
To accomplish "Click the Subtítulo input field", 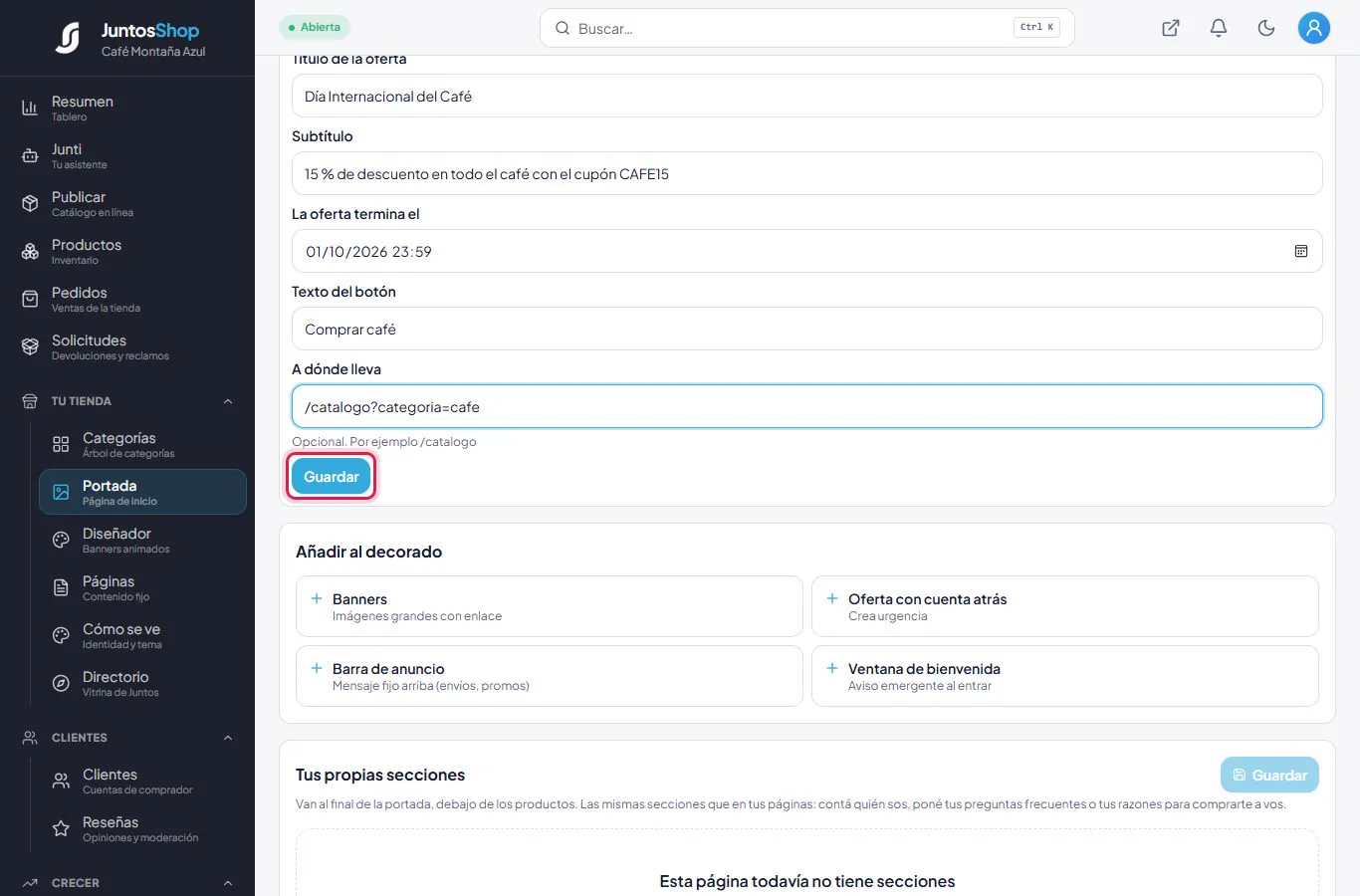I will tap(806, 173).
